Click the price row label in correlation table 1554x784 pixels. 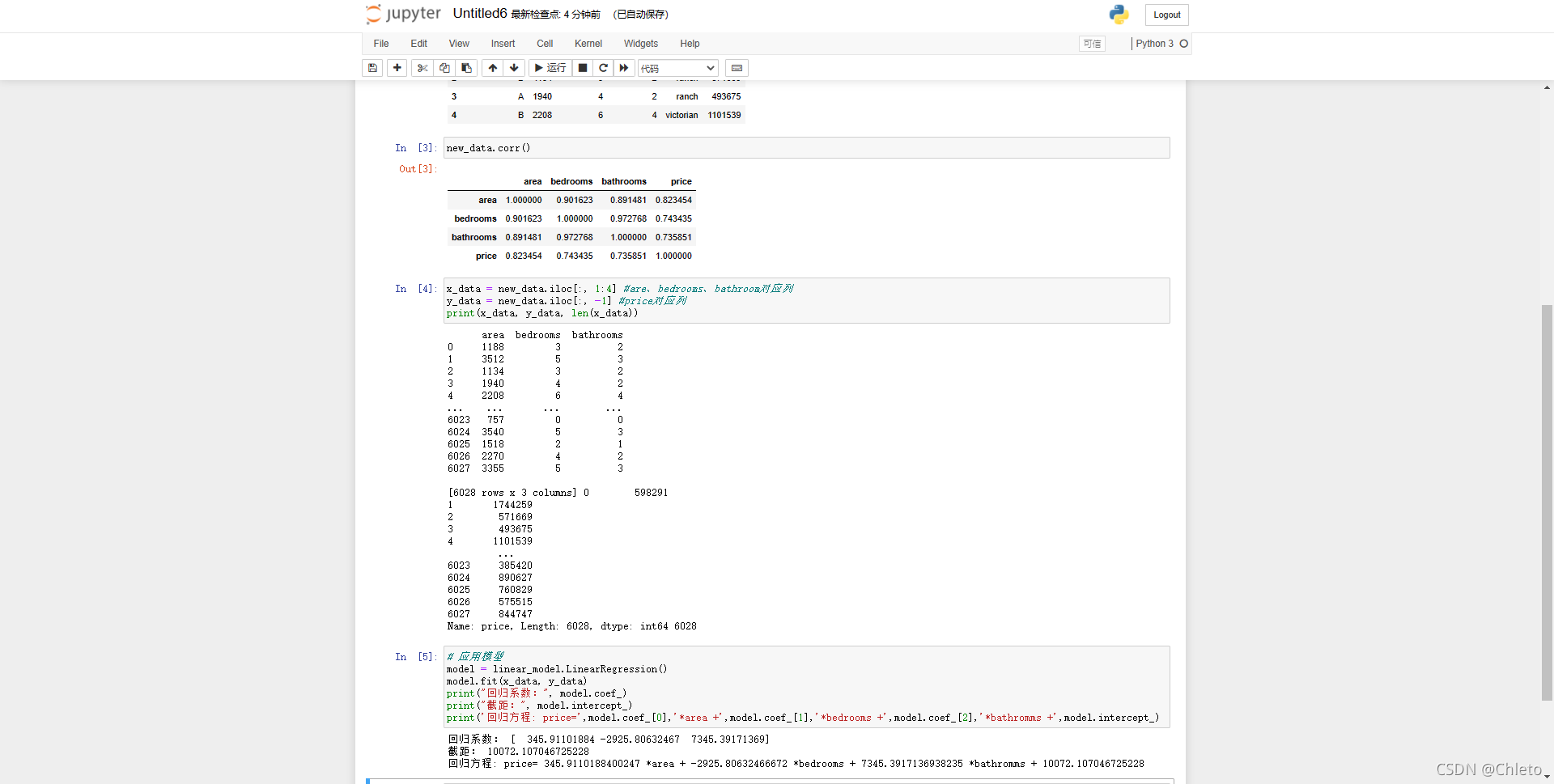pos(486,256)
